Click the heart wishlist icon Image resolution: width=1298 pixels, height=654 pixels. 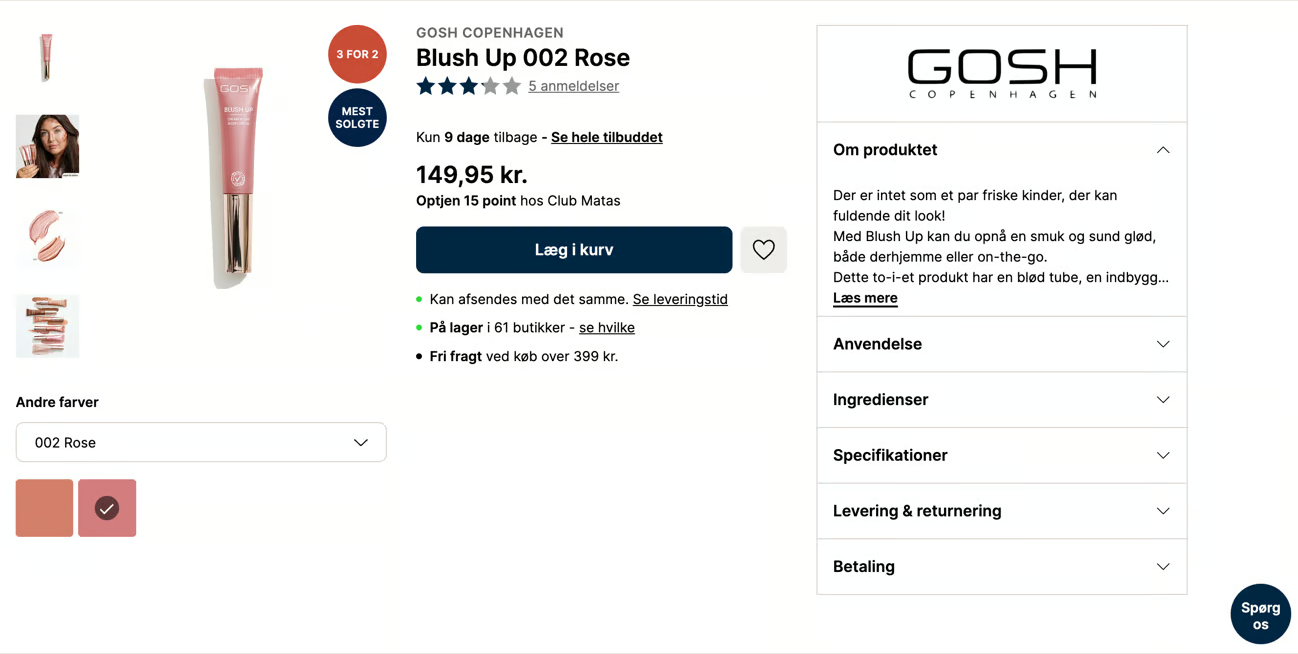(763, 250)
